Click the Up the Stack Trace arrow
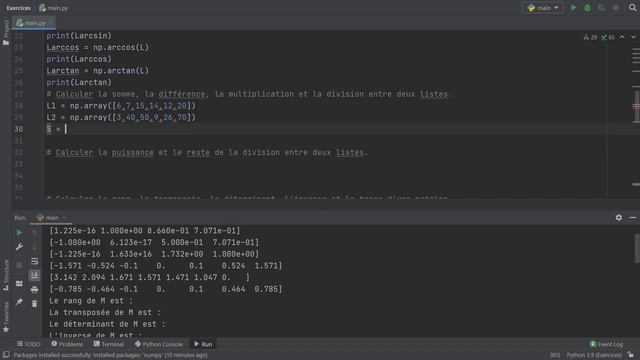 coord(35,233)
